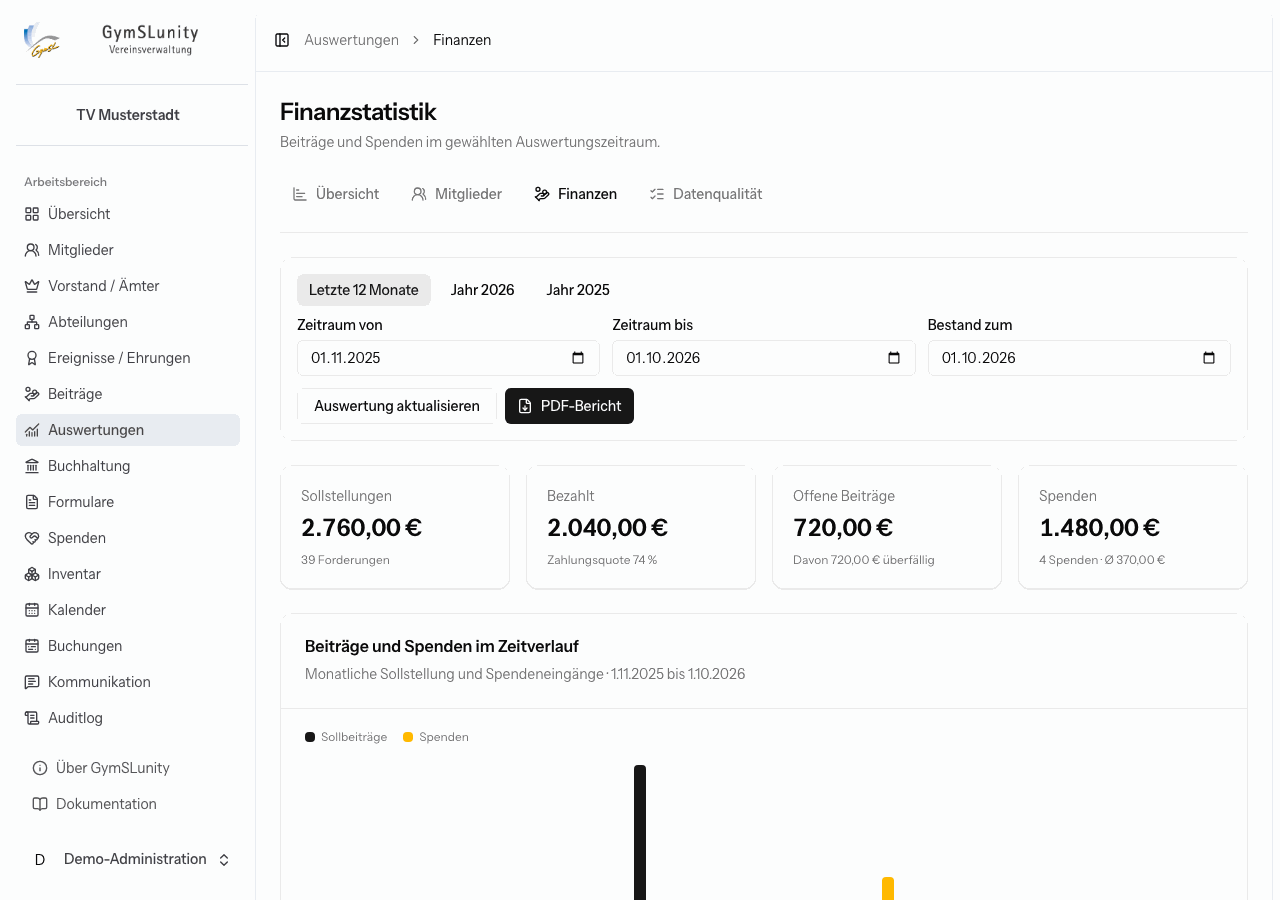Click the Buchungen calendar-check icon
The width and height of the screenshot is (1280, 900).
[x=32, y=646]
